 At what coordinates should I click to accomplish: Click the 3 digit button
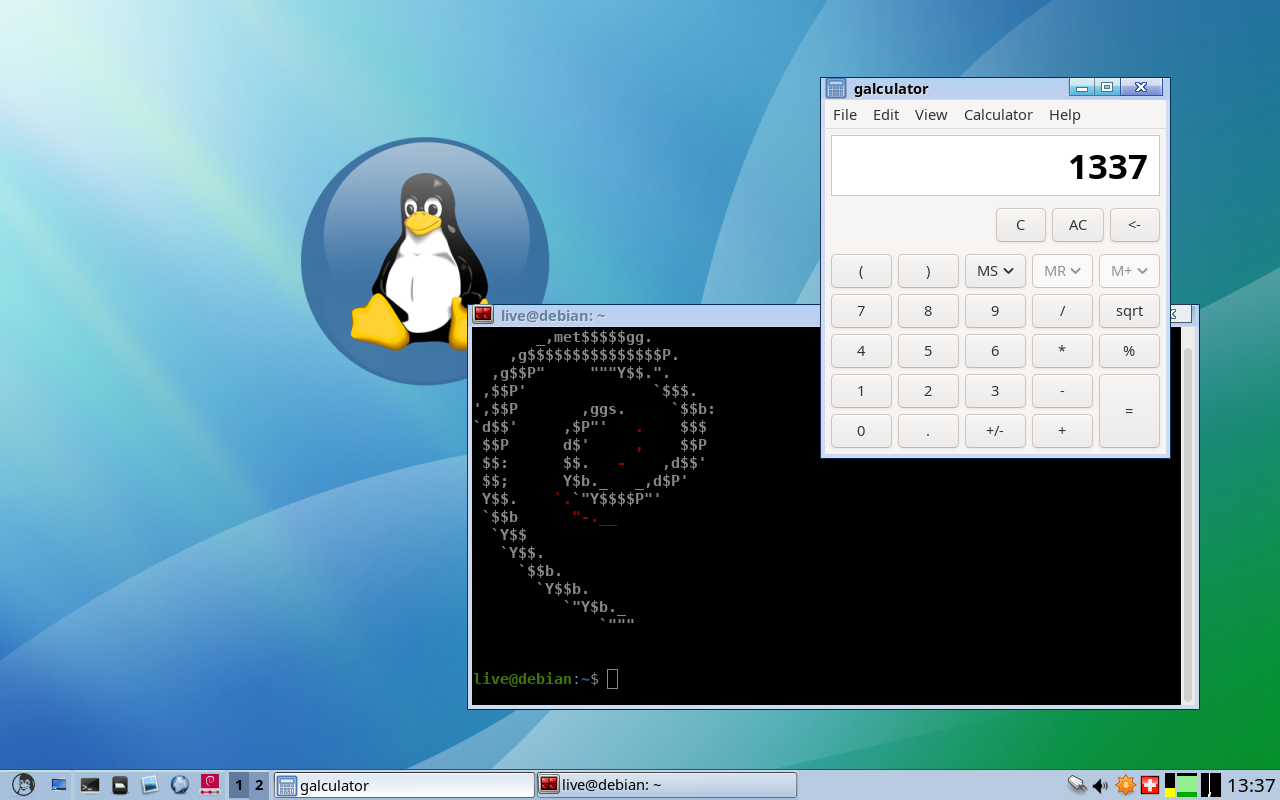(995, 391)
